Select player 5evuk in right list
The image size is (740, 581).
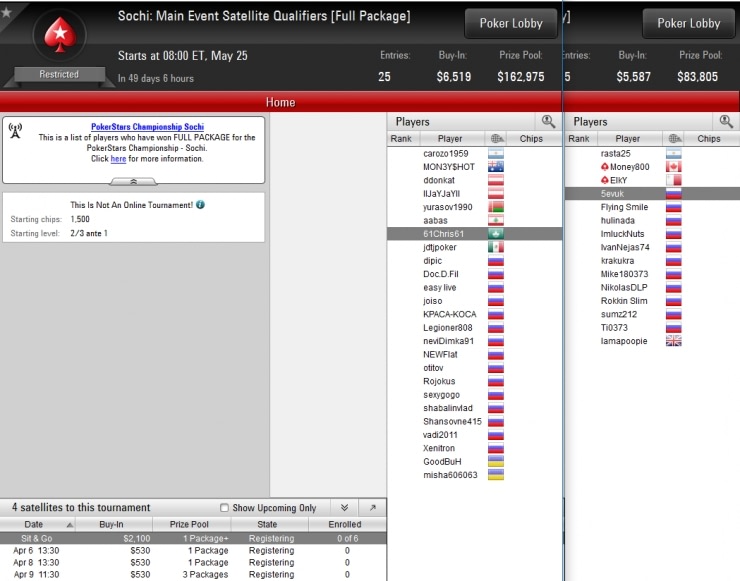pyautogui.click(x=652, y=194)
